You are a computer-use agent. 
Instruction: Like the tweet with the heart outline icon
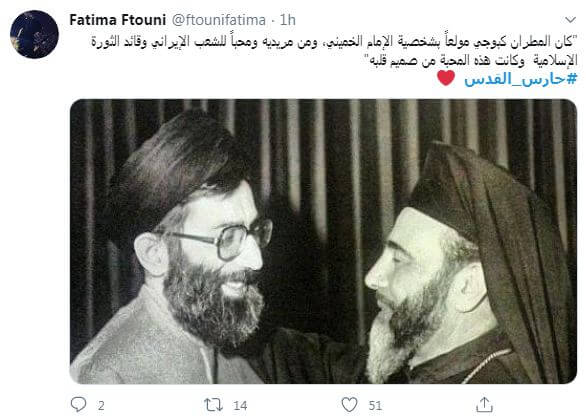349,405
